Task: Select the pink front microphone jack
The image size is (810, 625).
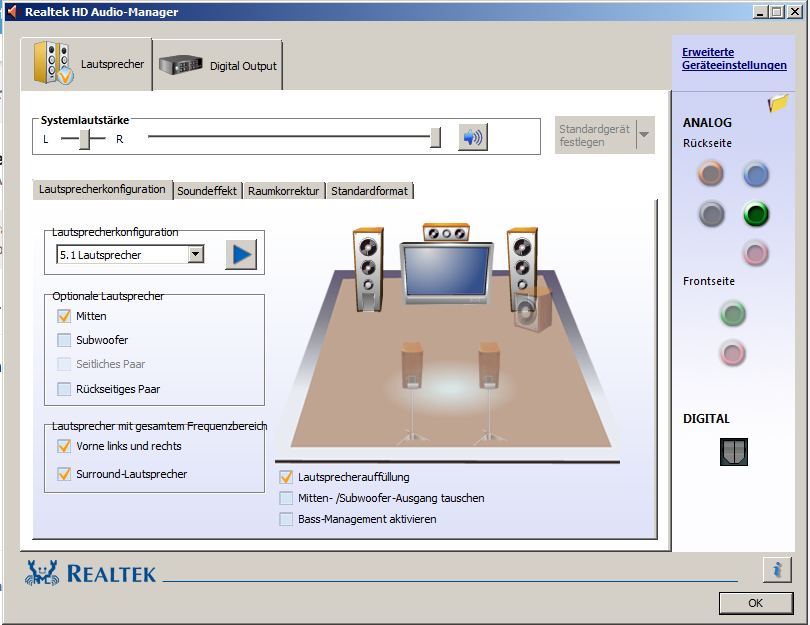Action: (733, 352)
